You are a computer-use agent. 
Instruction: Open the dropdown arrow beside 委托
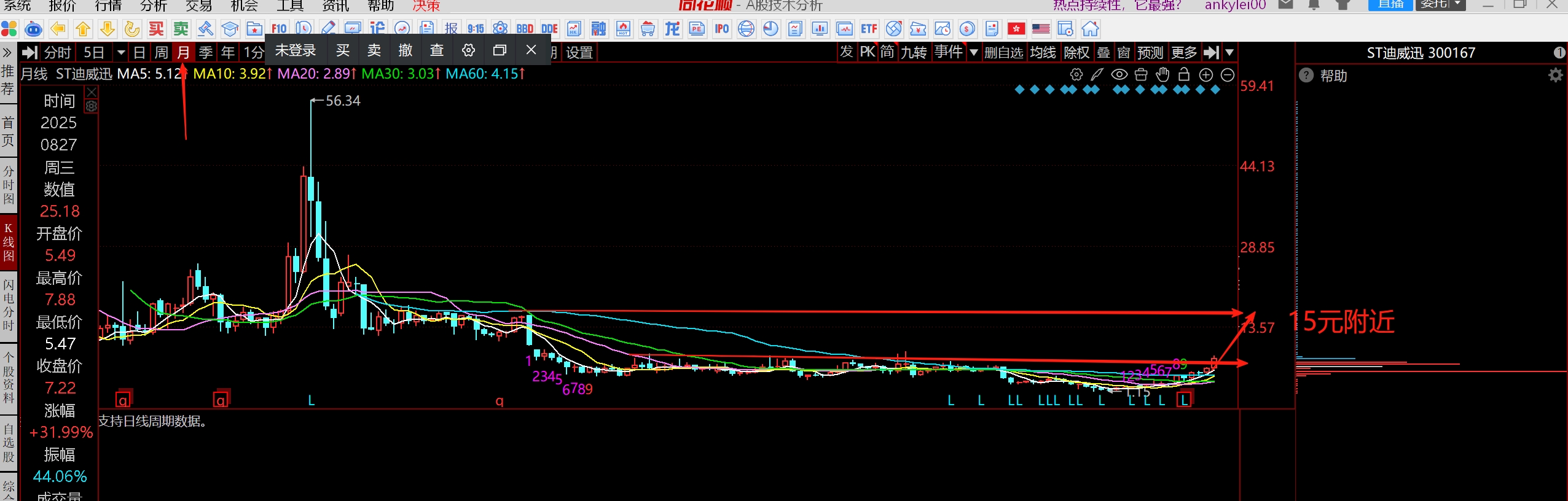click(1457, 4)
